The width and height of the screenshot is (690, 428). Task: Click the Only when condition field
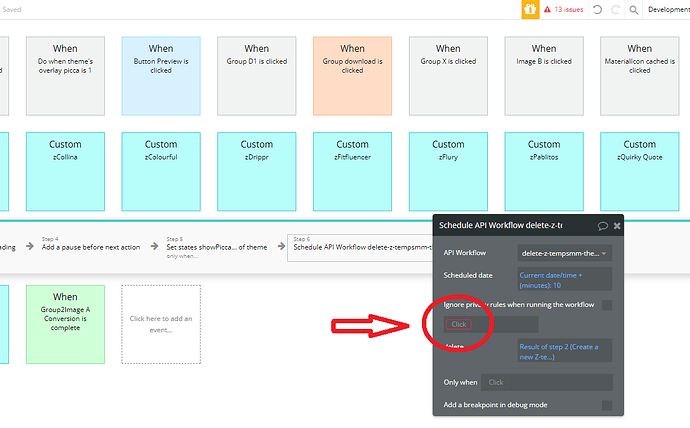point(547,382)
